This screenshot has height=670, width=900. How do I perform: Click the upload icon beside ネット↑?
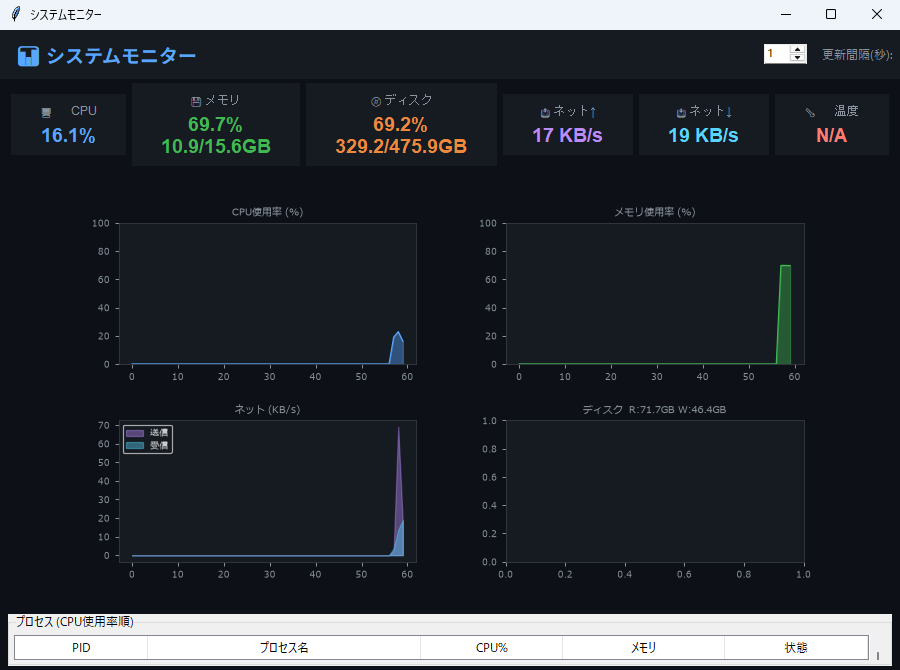pyautogui.click(x=545, y=113)
